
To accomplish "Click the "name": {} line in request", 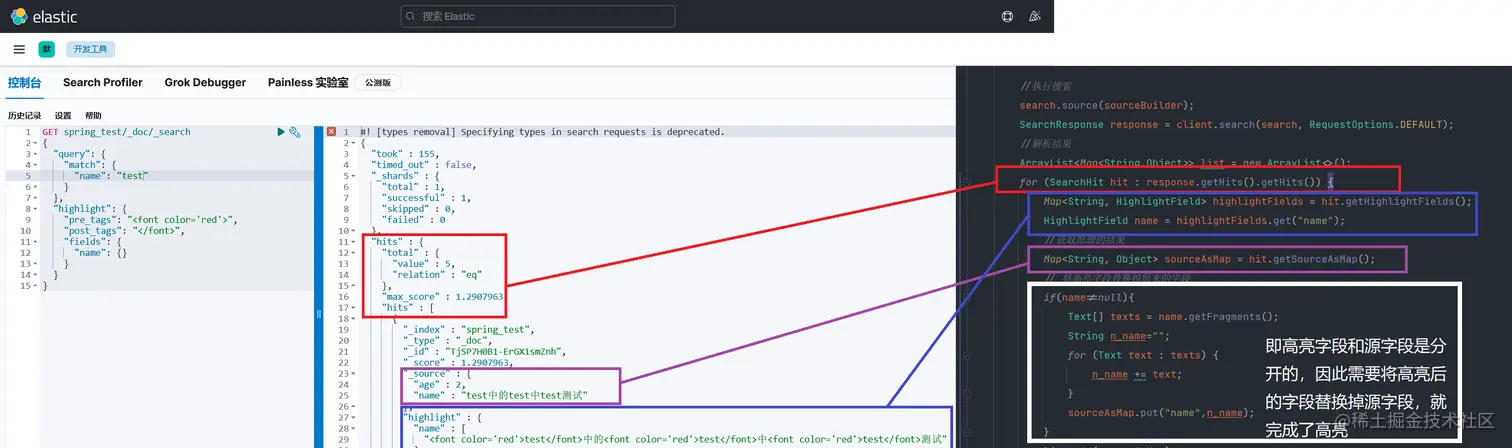I will pos(101,253).
